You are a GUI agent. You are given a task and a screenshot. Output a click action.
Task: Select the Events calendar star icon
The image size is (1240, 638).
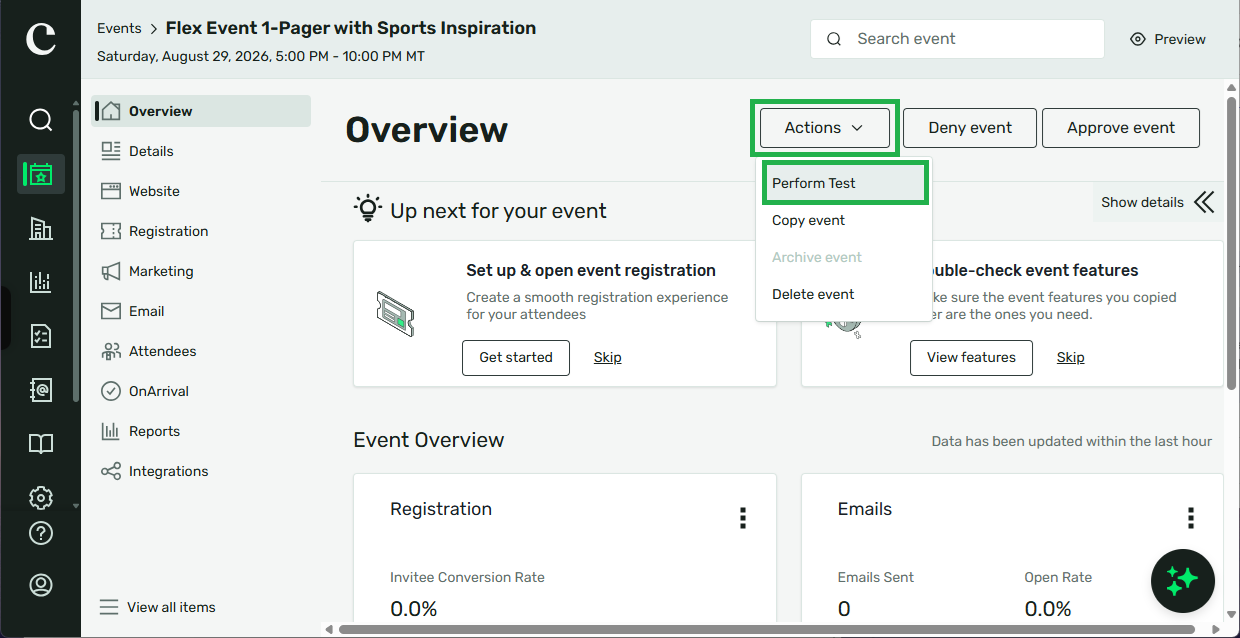(40, 174)
